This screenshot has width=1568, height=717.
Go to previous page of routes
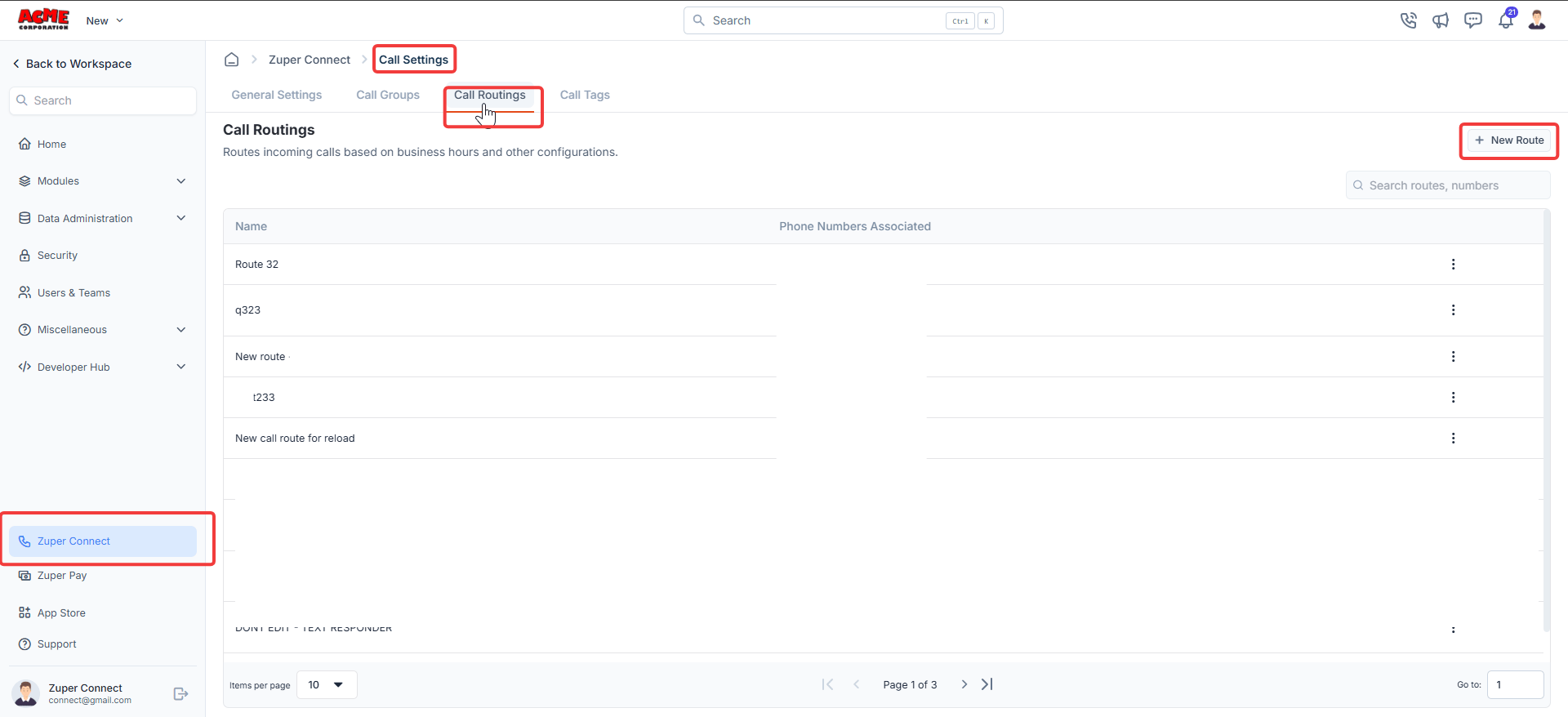click(857, 684)
